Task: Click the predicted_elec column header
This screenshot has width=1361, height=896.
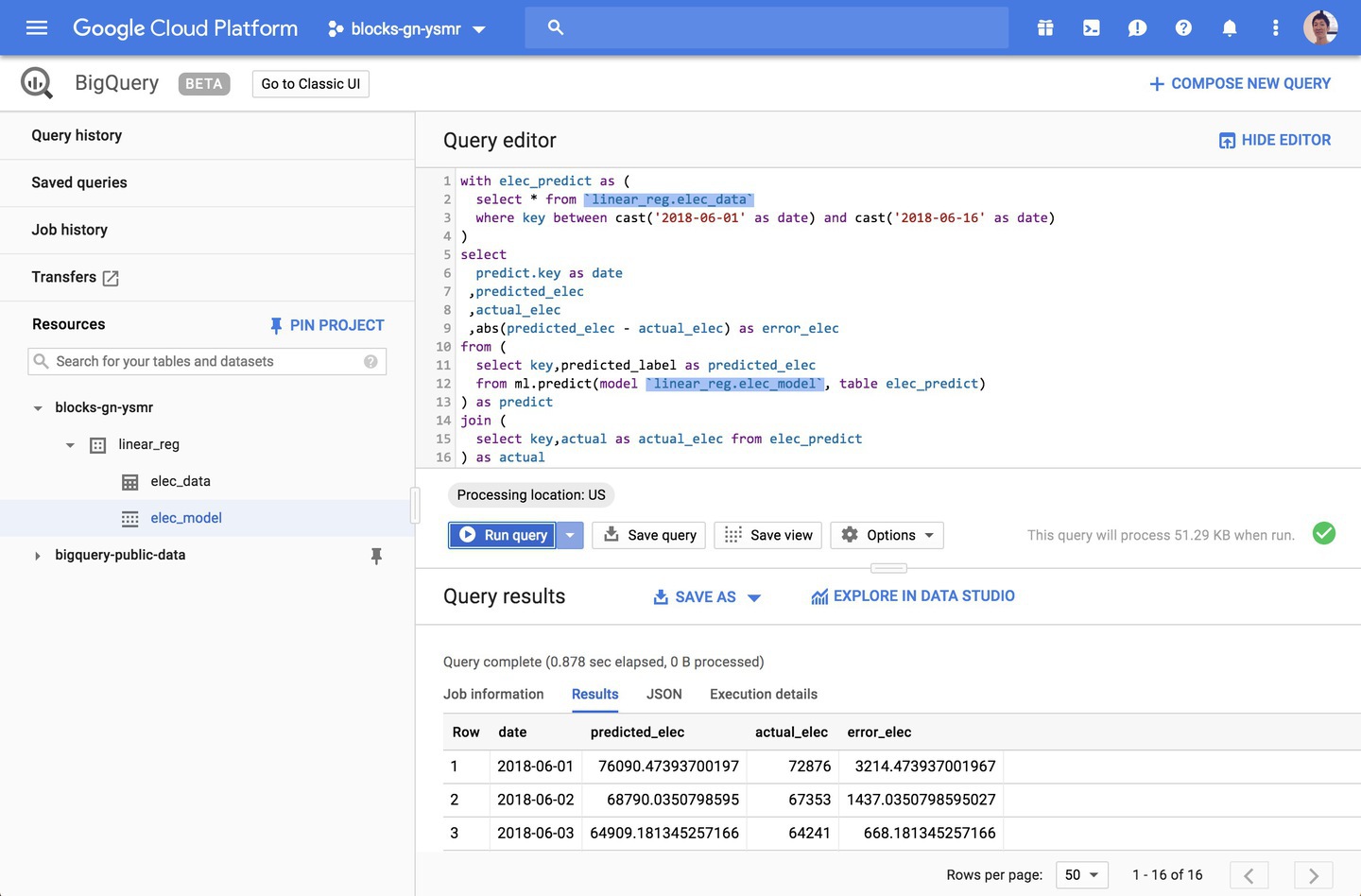Action: tap(637, 732)
